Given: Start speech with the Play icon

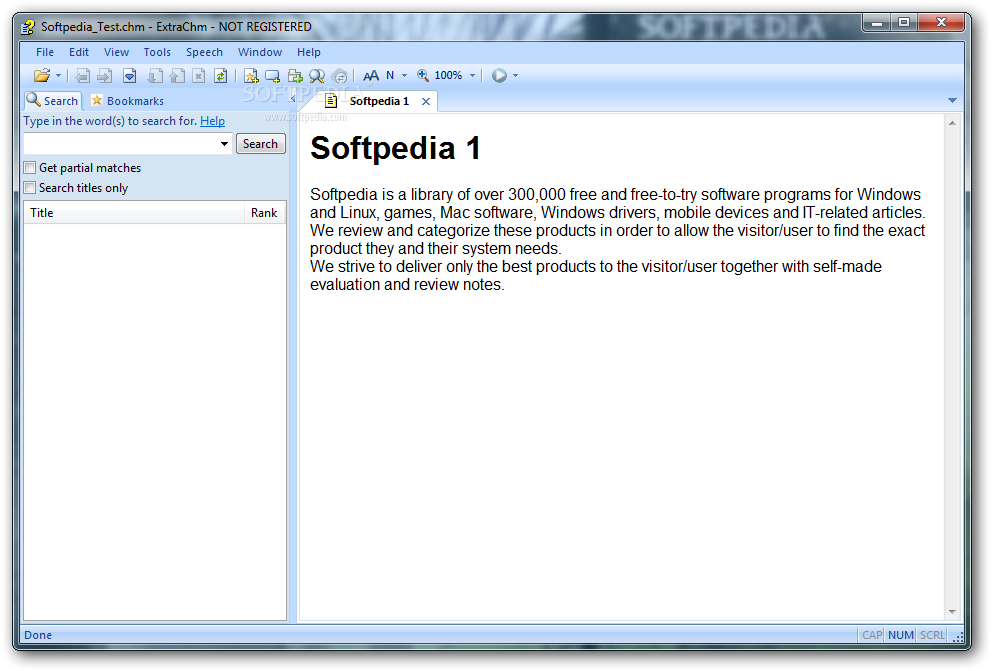Looking at the screenshot, I should [x=499, y=75].
